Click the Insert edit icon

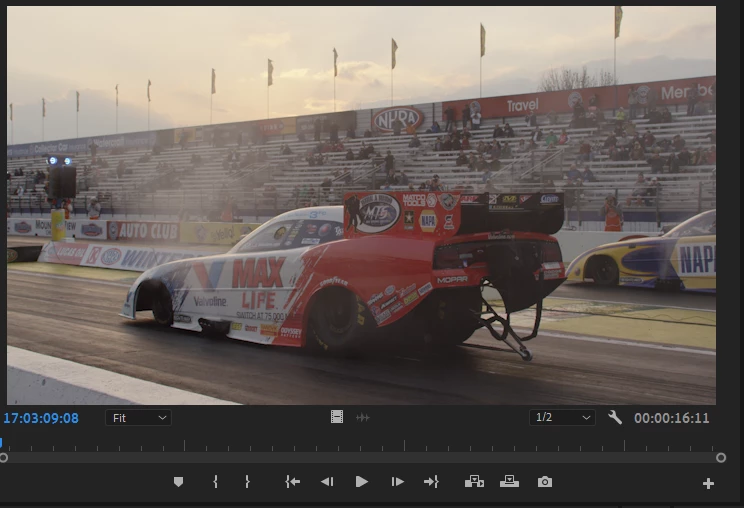tap(474, 482)
